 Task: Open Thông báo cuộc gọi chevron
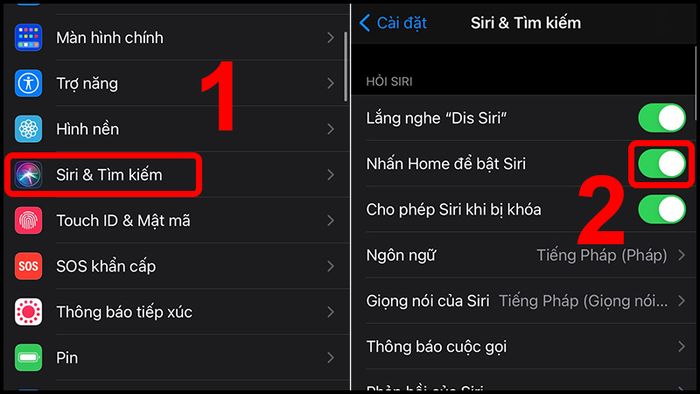click(682, 346)
